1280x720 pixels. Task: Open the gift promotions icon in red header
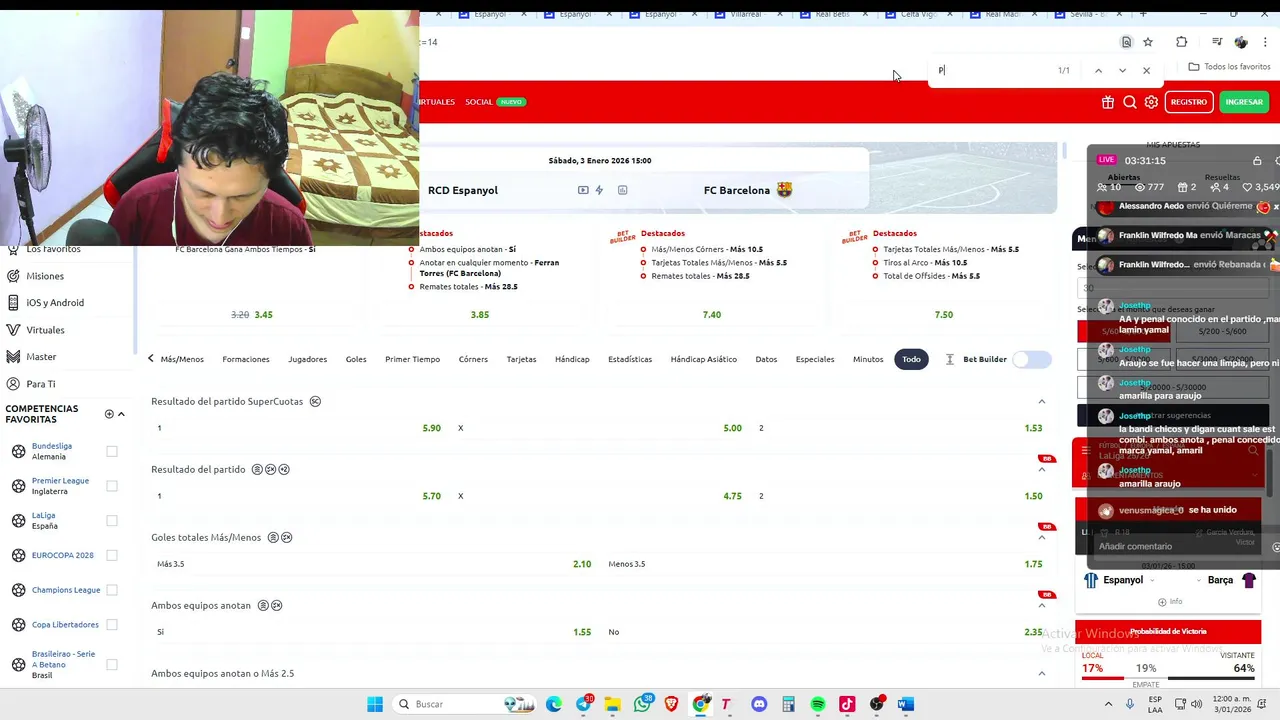(1108, 102)
